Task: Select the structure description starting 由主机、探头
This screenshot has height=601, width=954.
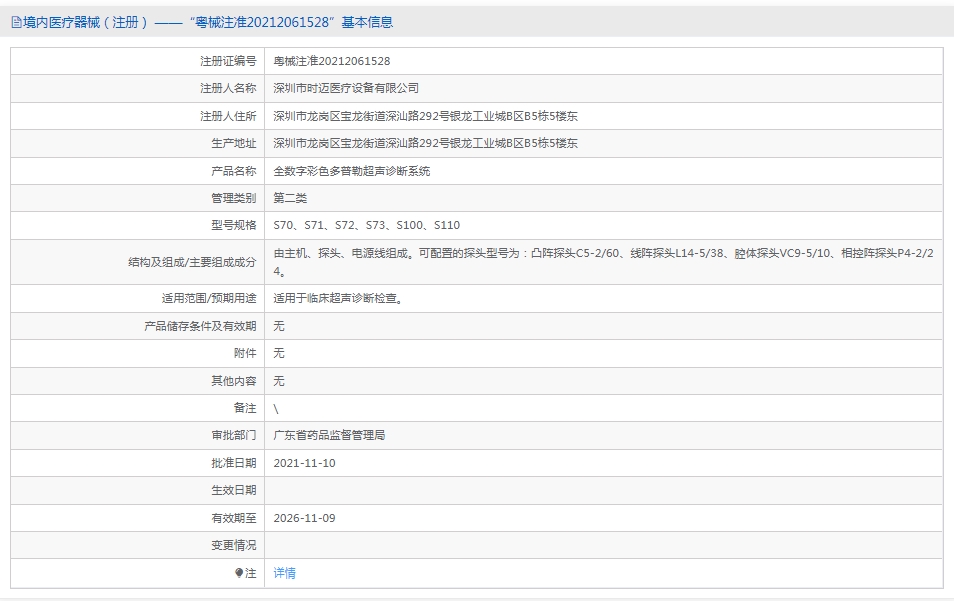Action: point(603,262)
